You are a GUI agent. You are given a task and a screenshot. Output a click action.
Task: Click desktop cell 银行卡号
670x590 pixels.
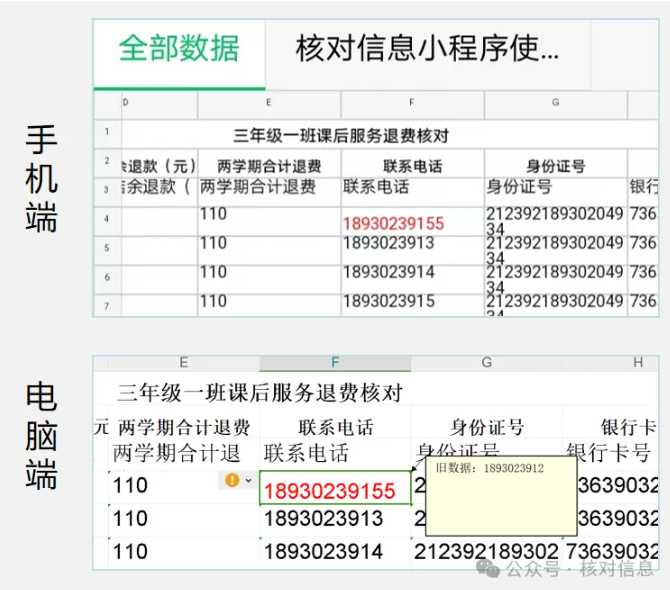point(610,454)
